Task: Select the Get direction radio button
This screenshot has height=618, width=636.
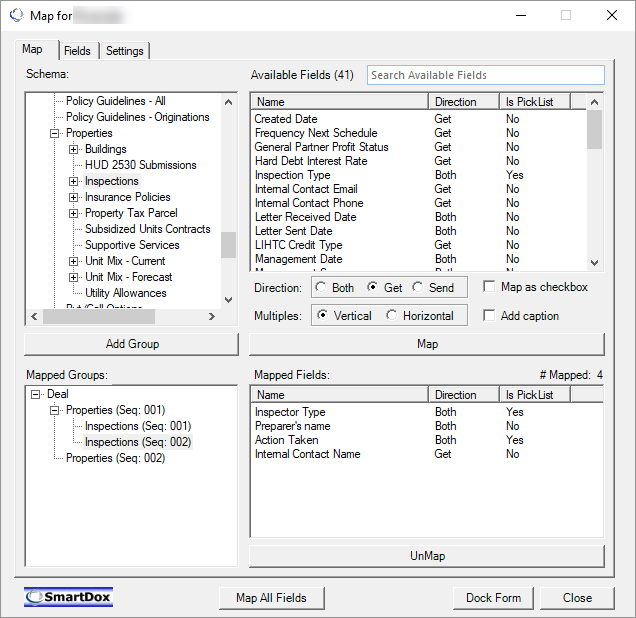Action: (x=372, y=287)
